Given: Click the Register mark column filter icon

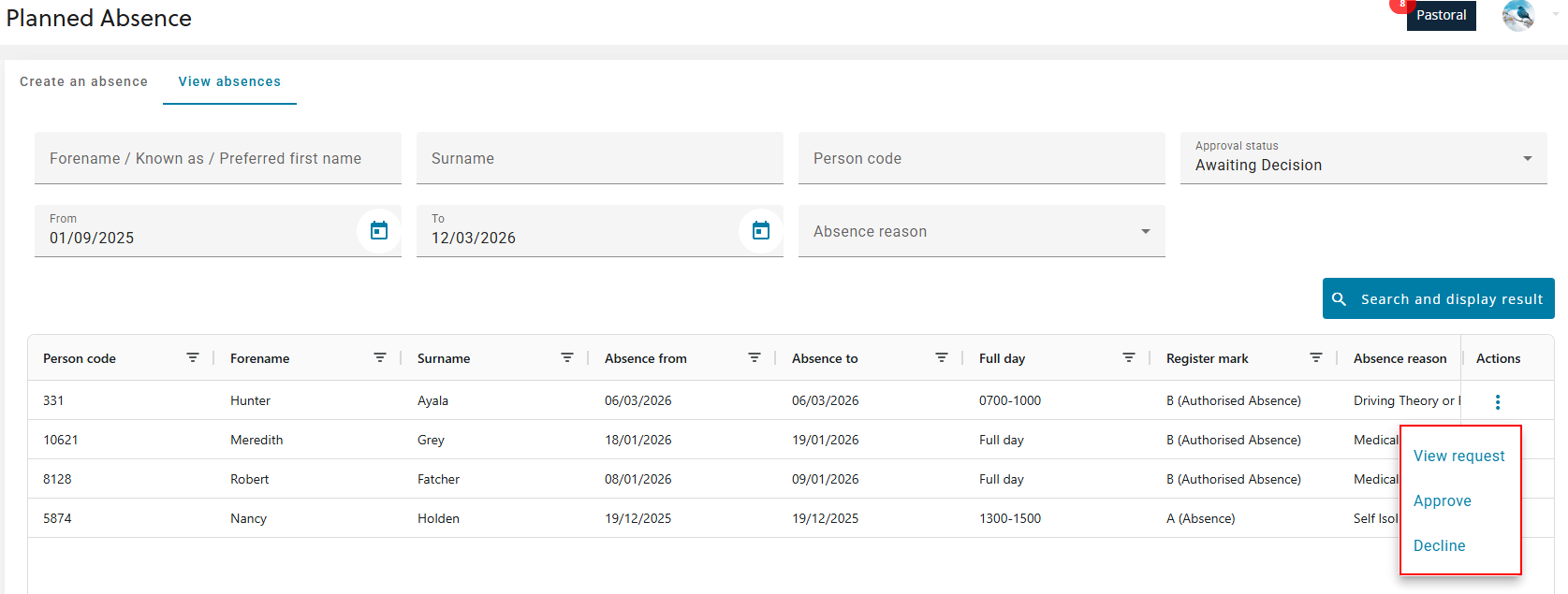Looking at the screenshot, I should tap(1316, 358).
